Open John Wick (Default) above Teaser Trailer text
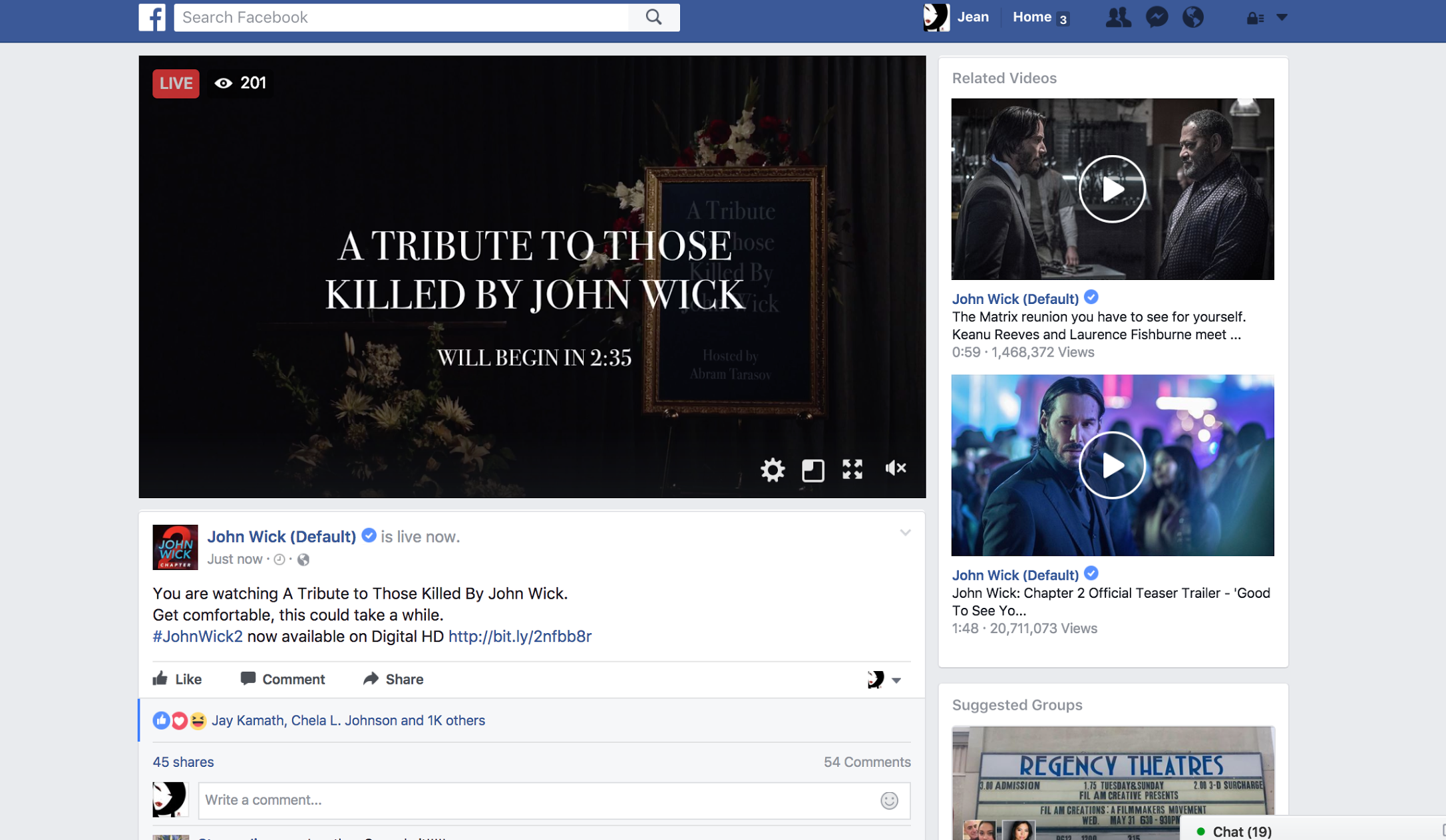Viewport: 1446px width, 840px height. tap(1015, 575)
